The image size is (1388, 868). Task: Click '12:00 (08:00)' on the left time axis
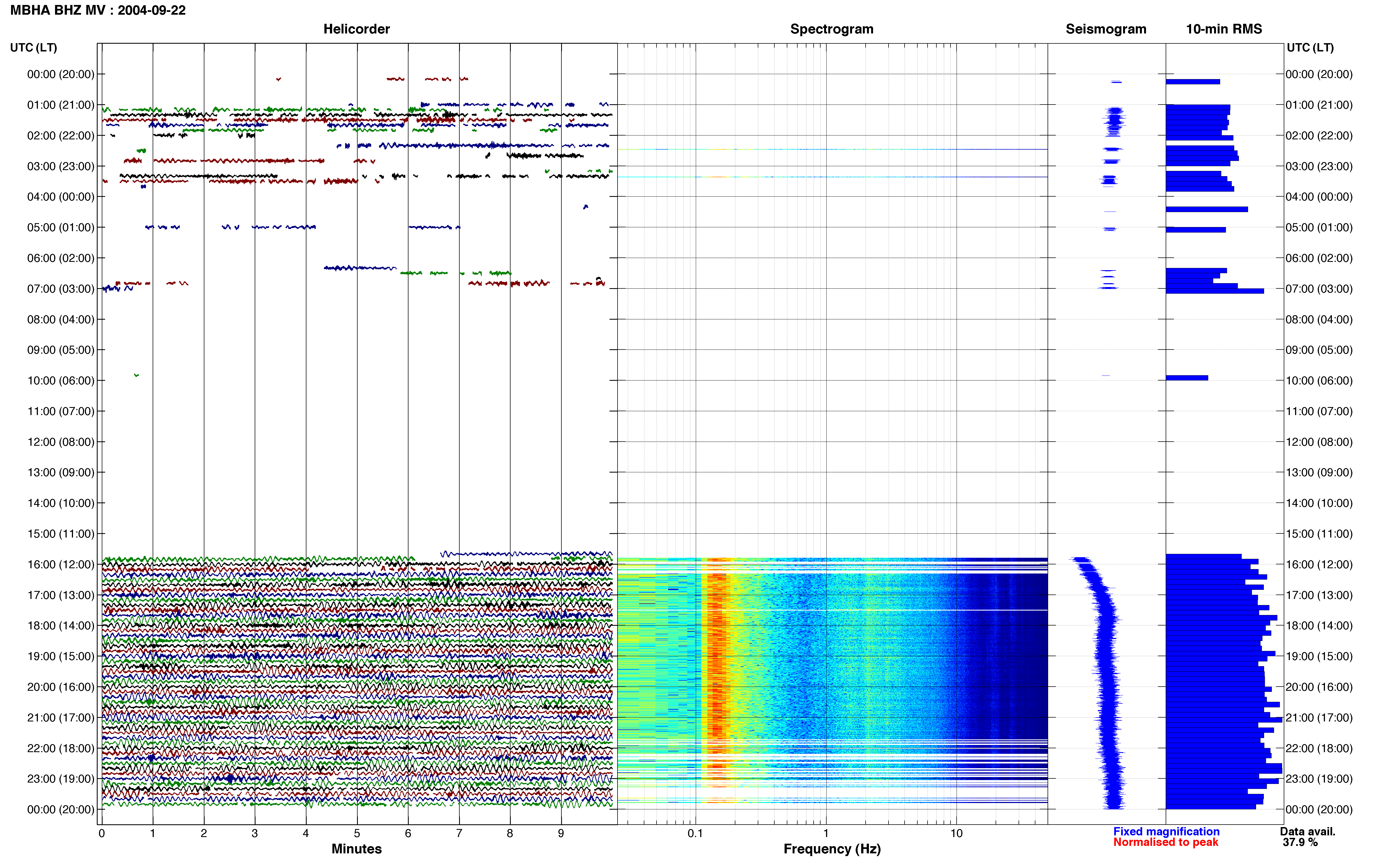click(x=61, y=442)
